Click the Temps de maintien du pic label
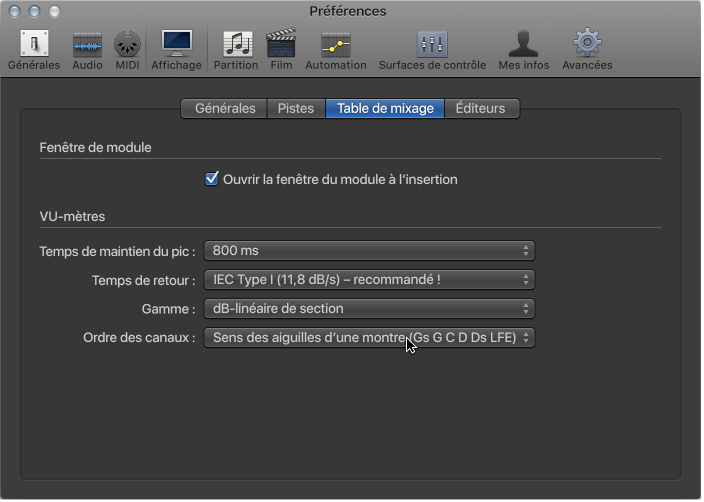The width and height of the screenshot is (704, 502). 117,251
